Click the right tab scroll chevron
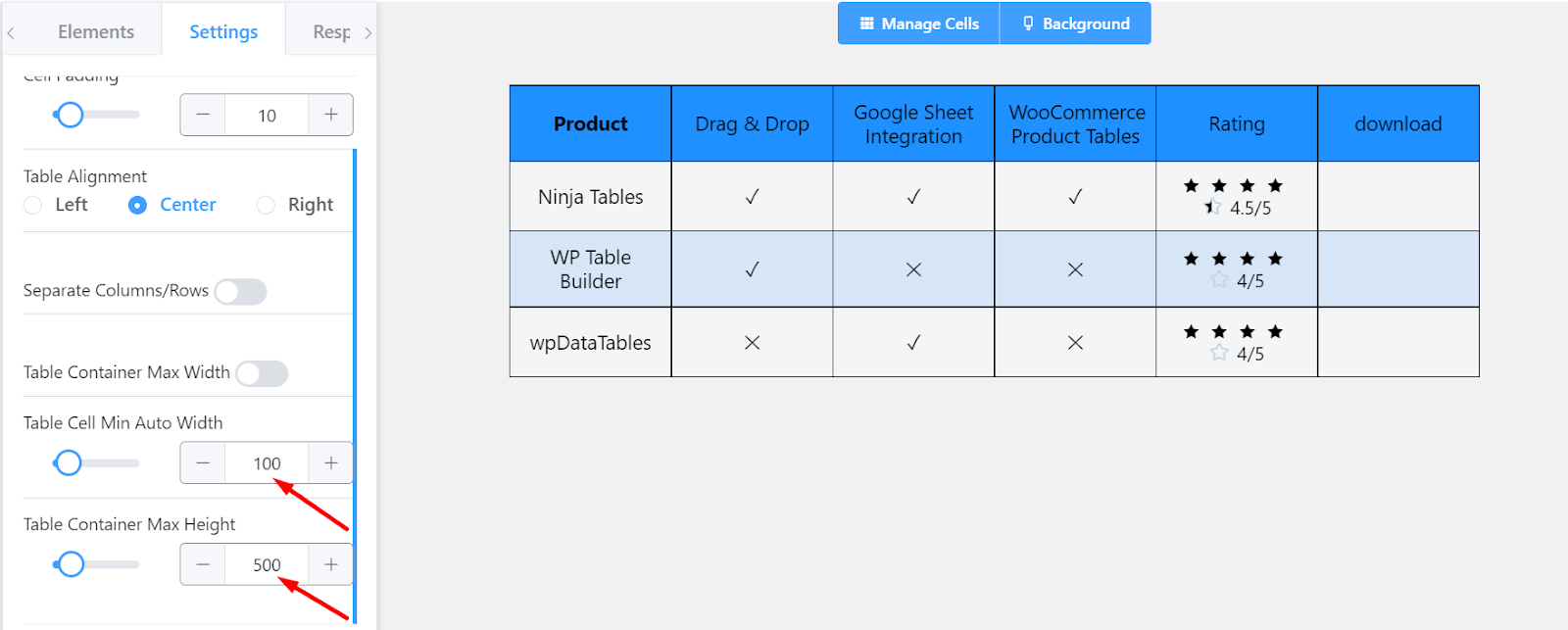 367,32
